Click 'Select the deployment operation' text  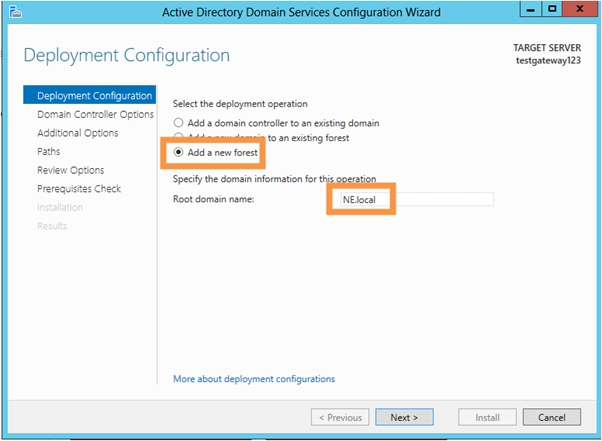[240, 104]
